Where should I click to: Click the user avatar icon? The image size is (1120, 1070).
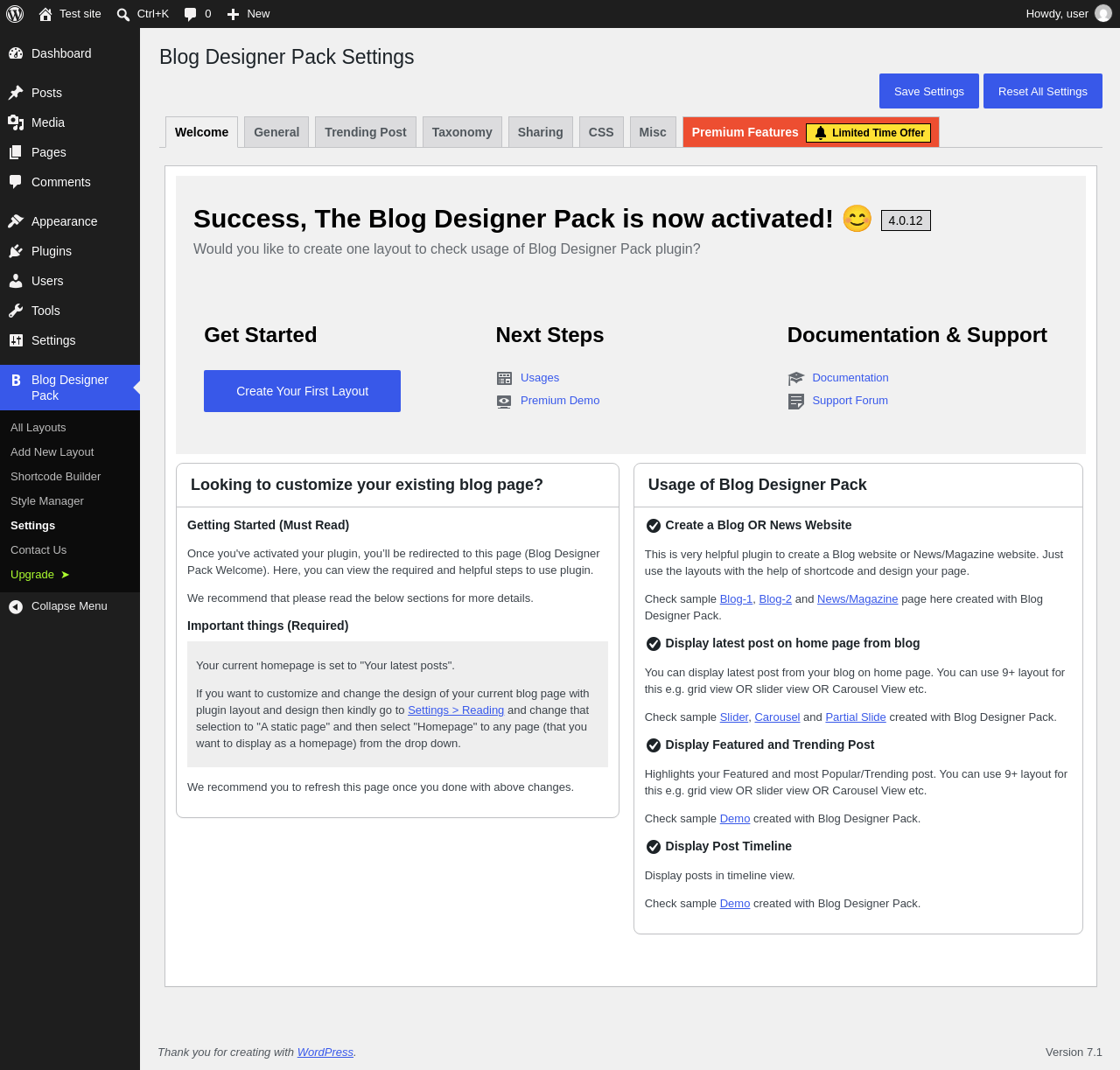[x=1103, y=14]
